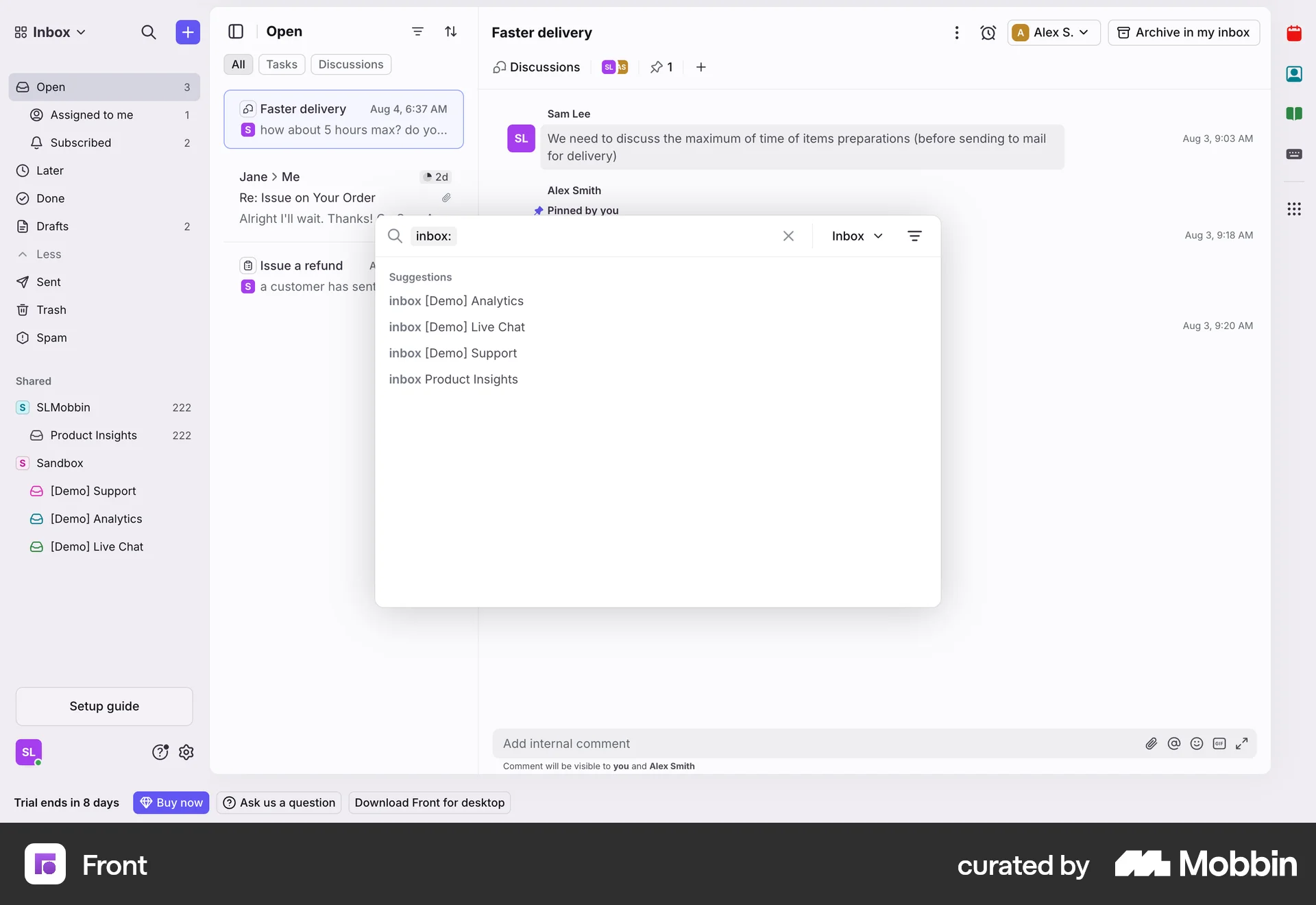Open the GIF picker in the comment box
This screenshot has width=1316, height=905.
click(x=1220, y=743)
